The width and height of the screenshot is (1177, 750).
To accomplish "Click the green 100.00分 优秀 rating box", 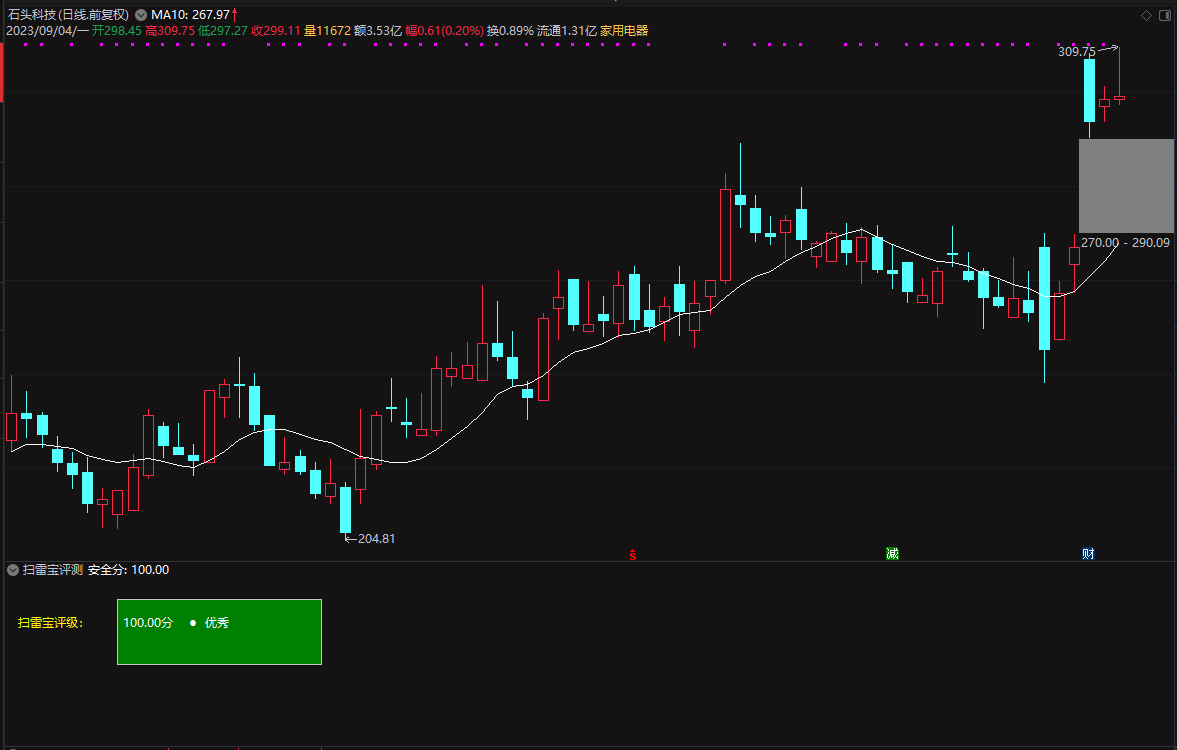I will pyautogui.click(x=219, y=631).
